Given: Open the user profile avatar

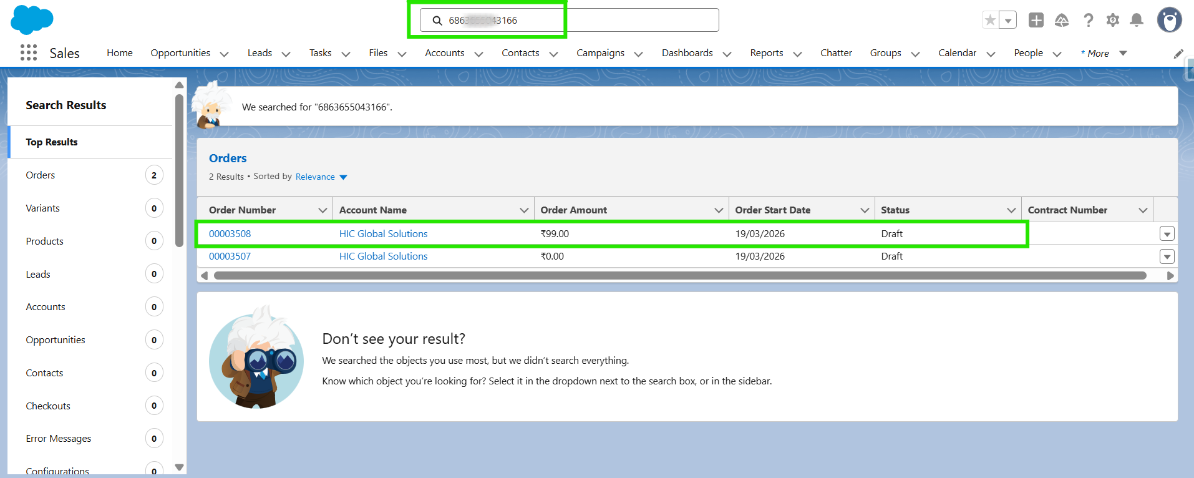Looking at the screenshot, I should 1169,21.
